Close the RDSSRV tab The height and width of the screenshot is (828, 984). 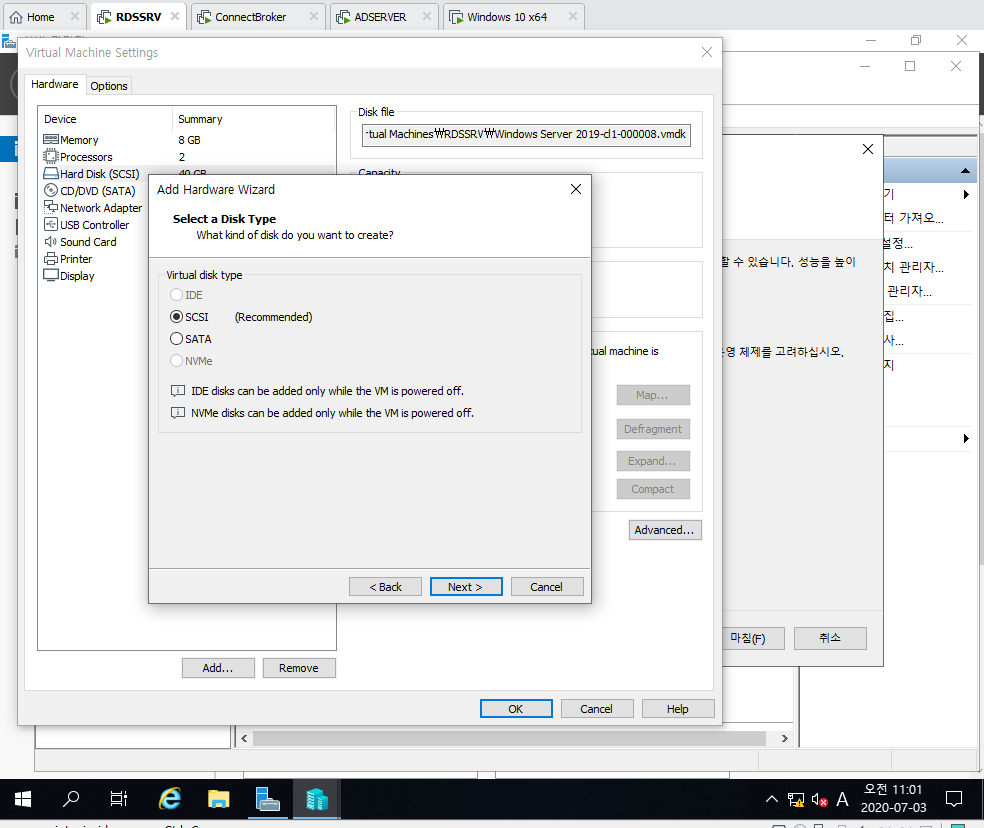(175, 16)
